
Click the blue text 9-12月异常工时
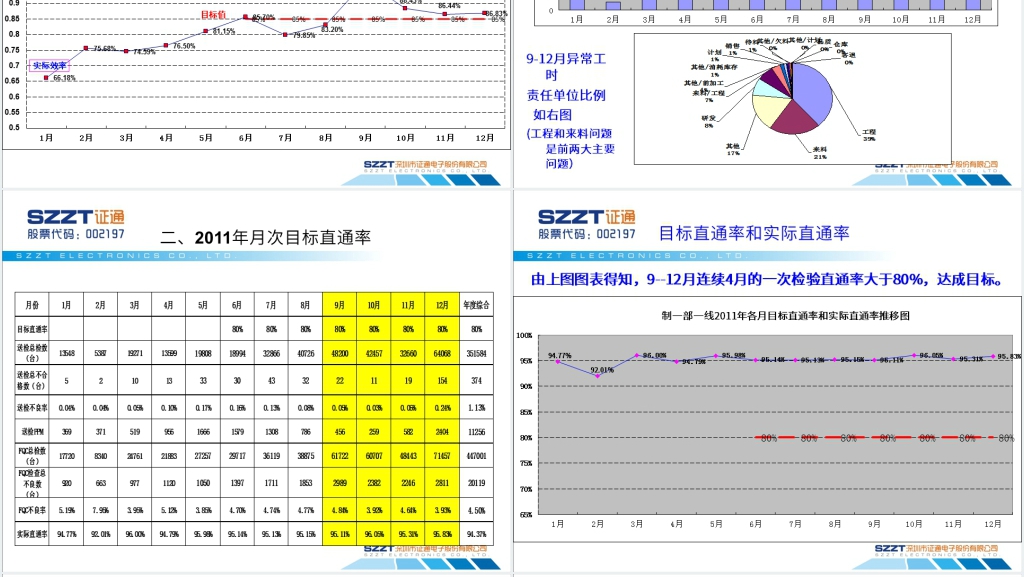tap(565, 67)
